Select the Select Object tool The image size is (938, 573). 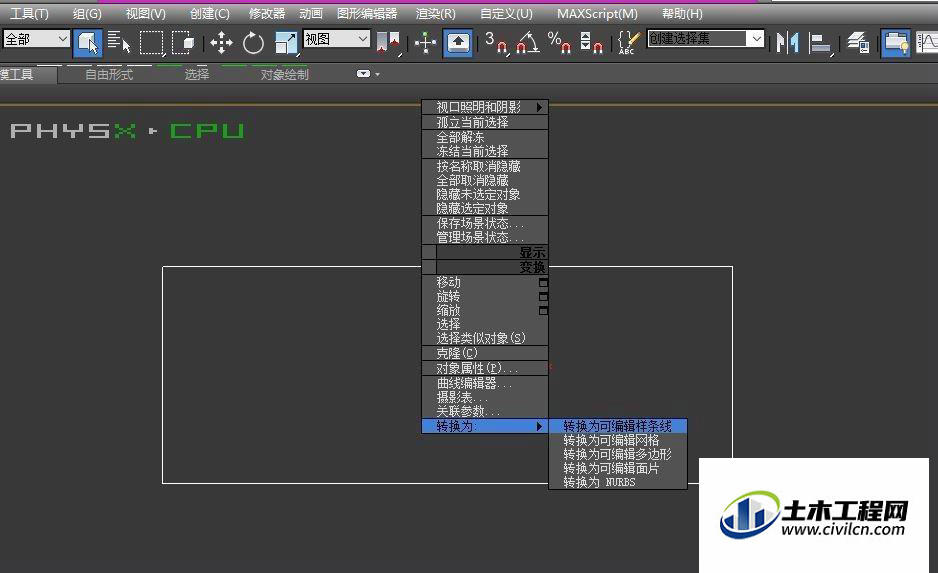(88, 42)
